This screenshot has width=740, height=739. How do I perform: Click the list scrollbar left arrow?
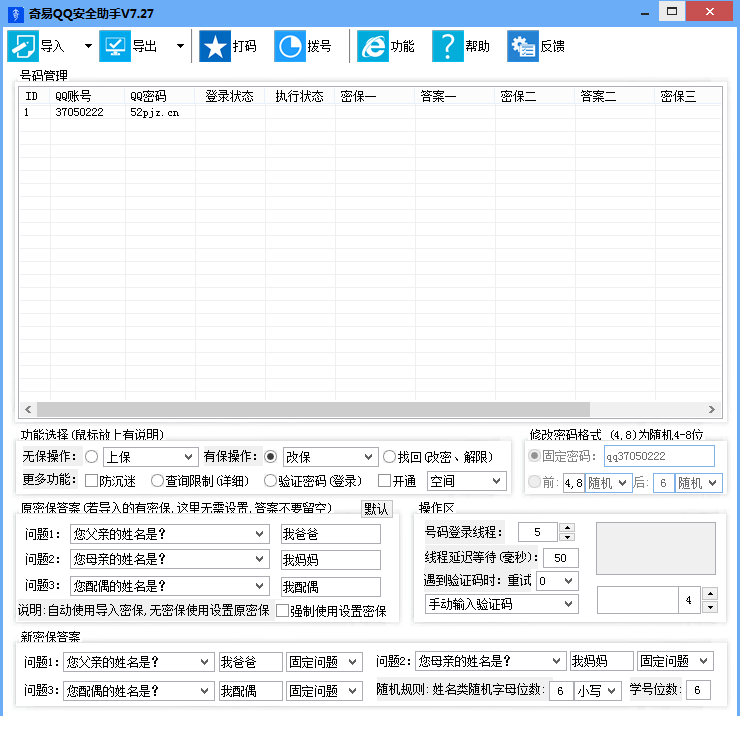[x=28, y=409]
